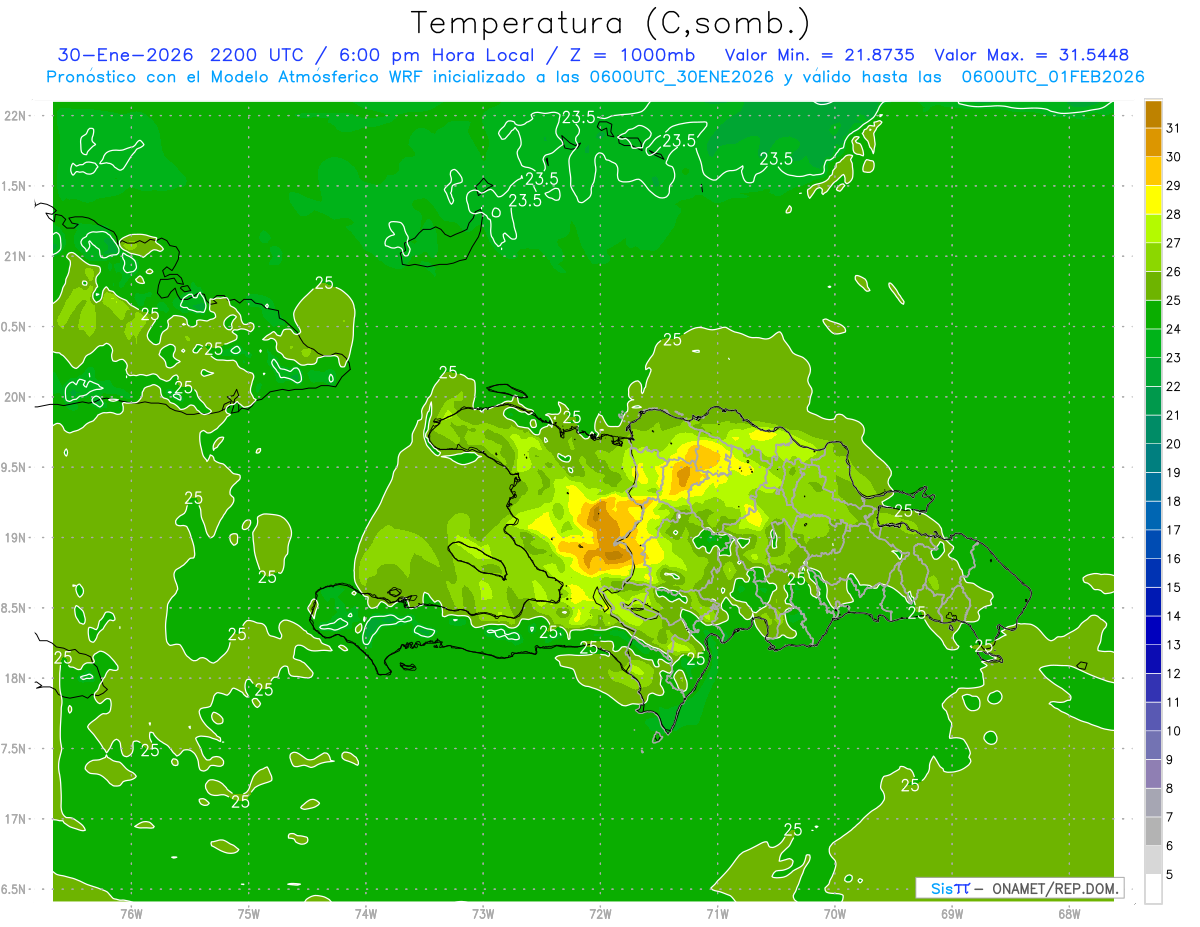The width and height of the screenshot is (1200, 927).
Task: Click the "19N" latitude axis label
Action: click(x=16, y=538)
